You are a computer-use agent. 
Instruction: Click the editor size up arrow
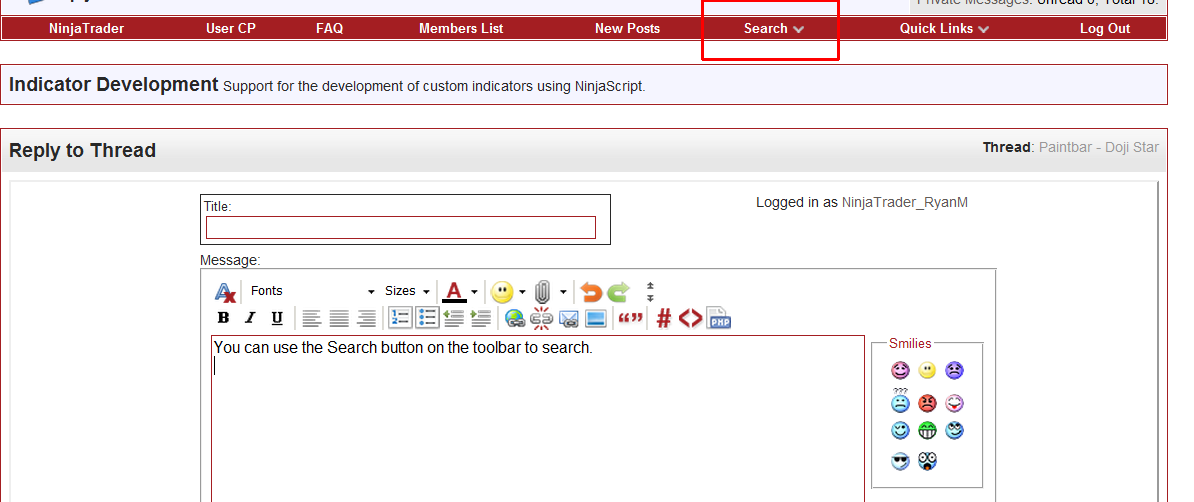650,286
